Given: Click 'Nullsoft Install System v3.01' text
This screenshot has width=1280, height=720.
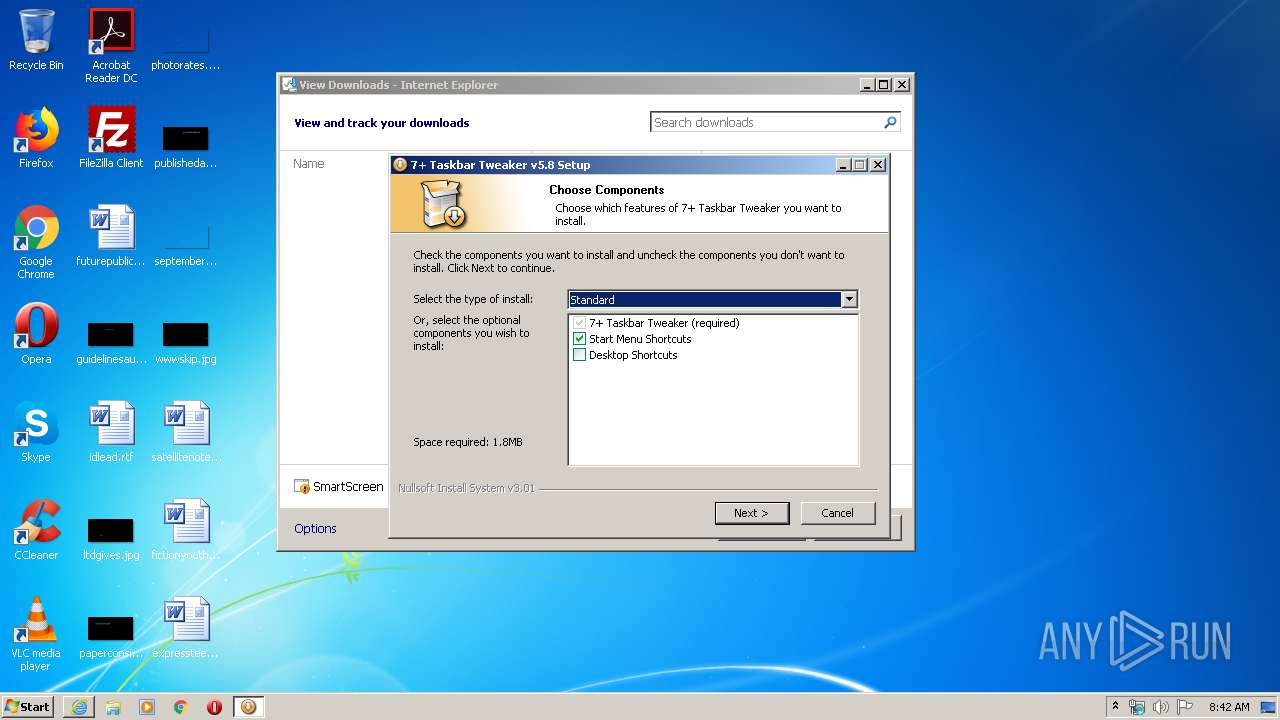Looking at the screenshot, I should coord(466,488).
